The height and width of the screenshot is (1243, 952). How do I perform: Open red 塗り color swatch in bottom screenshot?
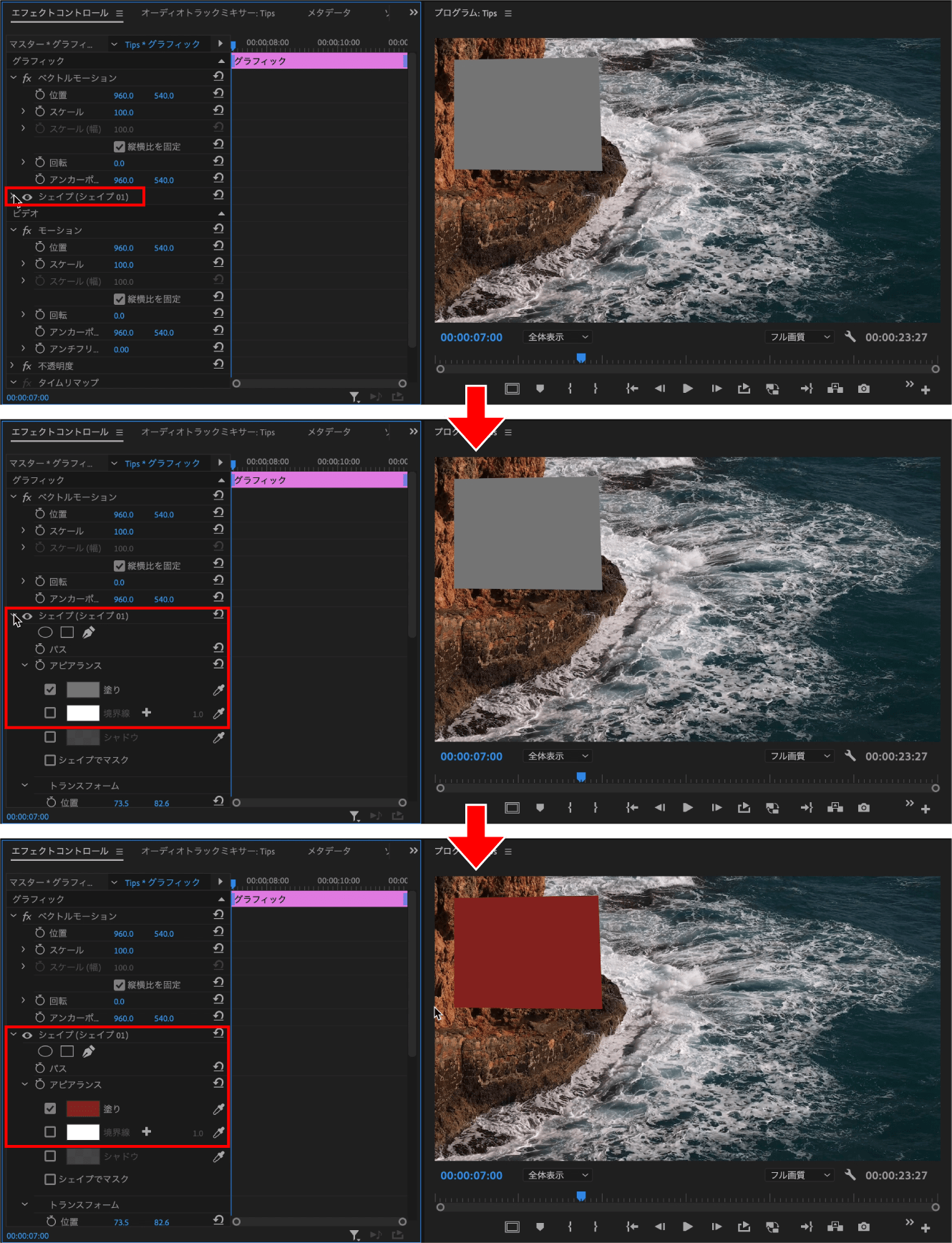(x=83, y=1108)
